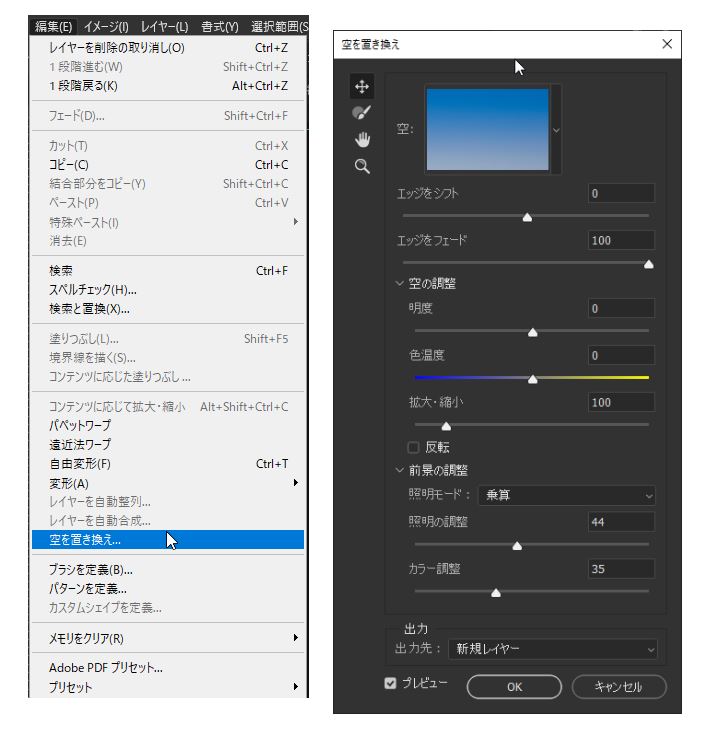Viewport: 709px width, 738px height.
Task: Click the 色温度 value field
Action: click(x=621, y=355)
